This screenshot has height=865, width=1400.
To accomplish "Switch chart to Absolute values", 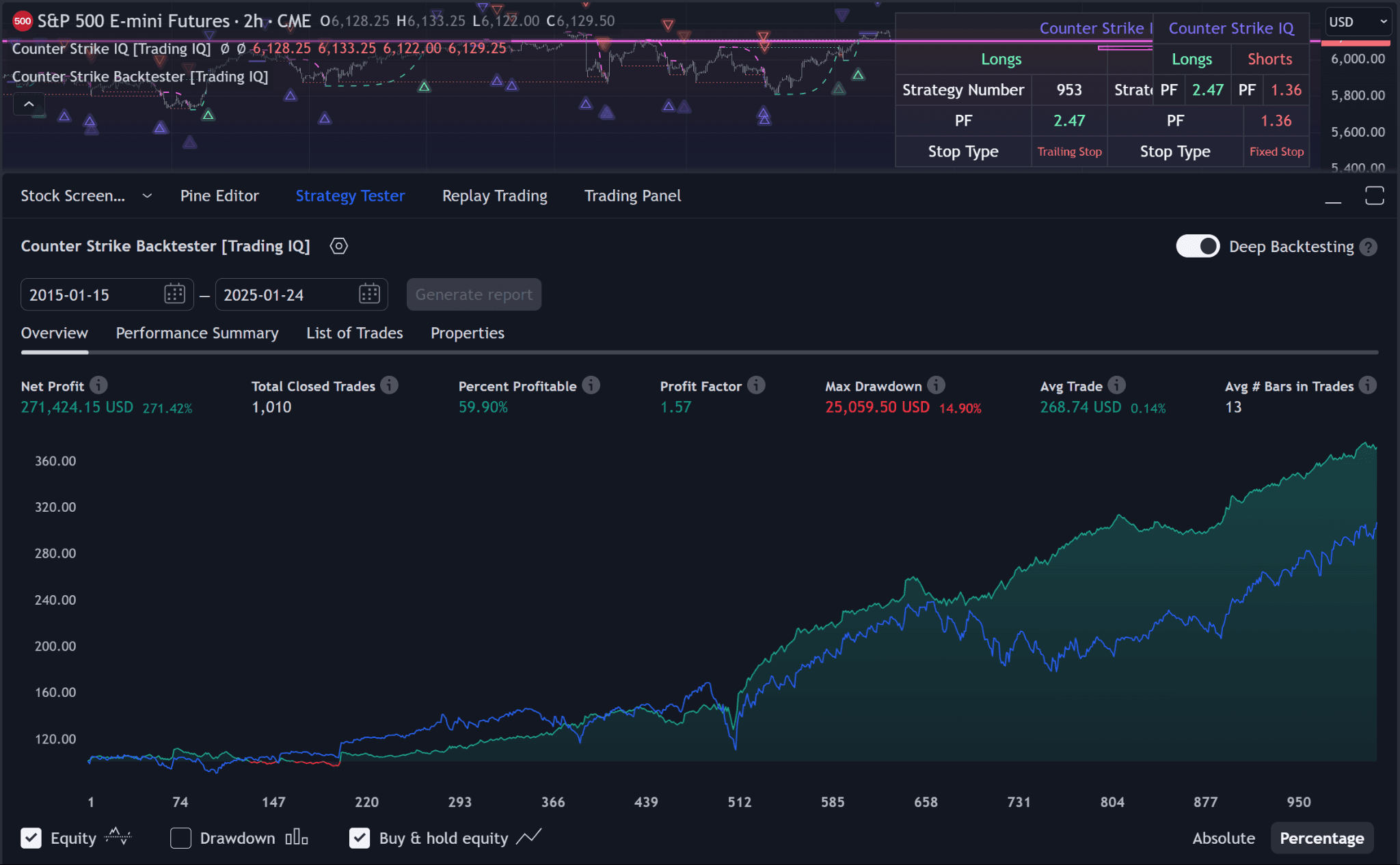I will click(1224, 838).
